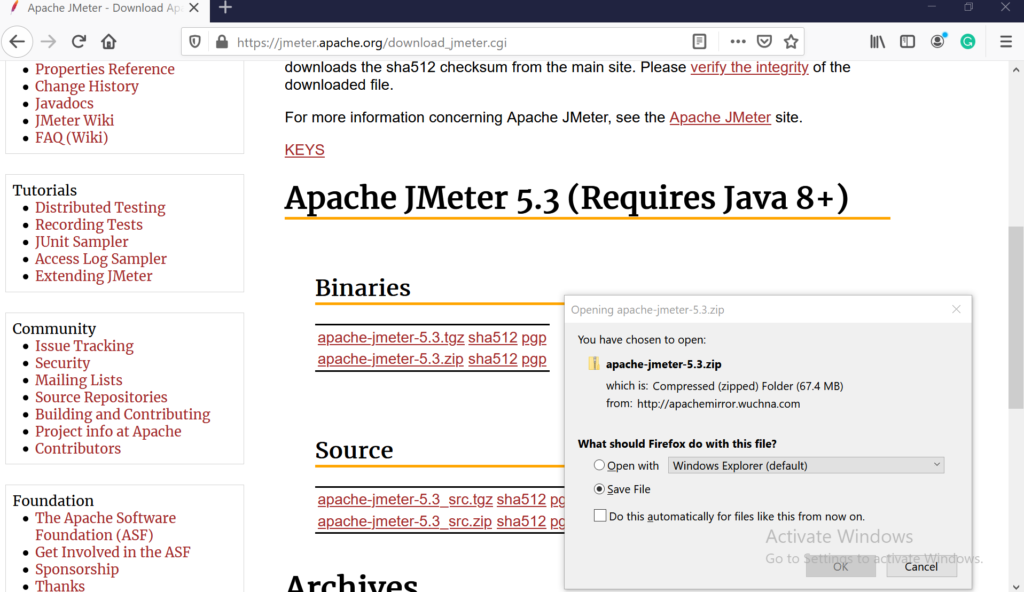1024x592 pixels.
Task: Select the Save File radio button
Action: tap(600, 489)
